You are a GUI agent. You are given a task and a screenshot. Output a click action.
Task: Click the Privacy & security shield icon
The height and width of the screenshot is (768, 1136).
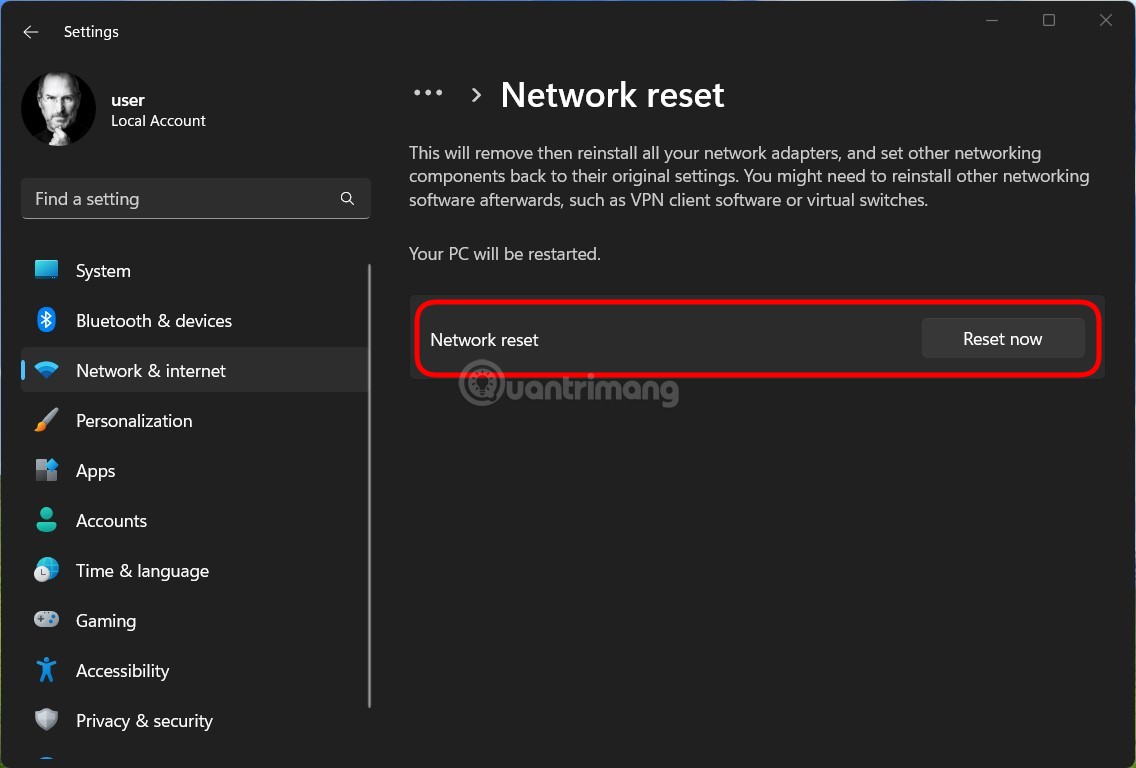[x=46, y=720]
